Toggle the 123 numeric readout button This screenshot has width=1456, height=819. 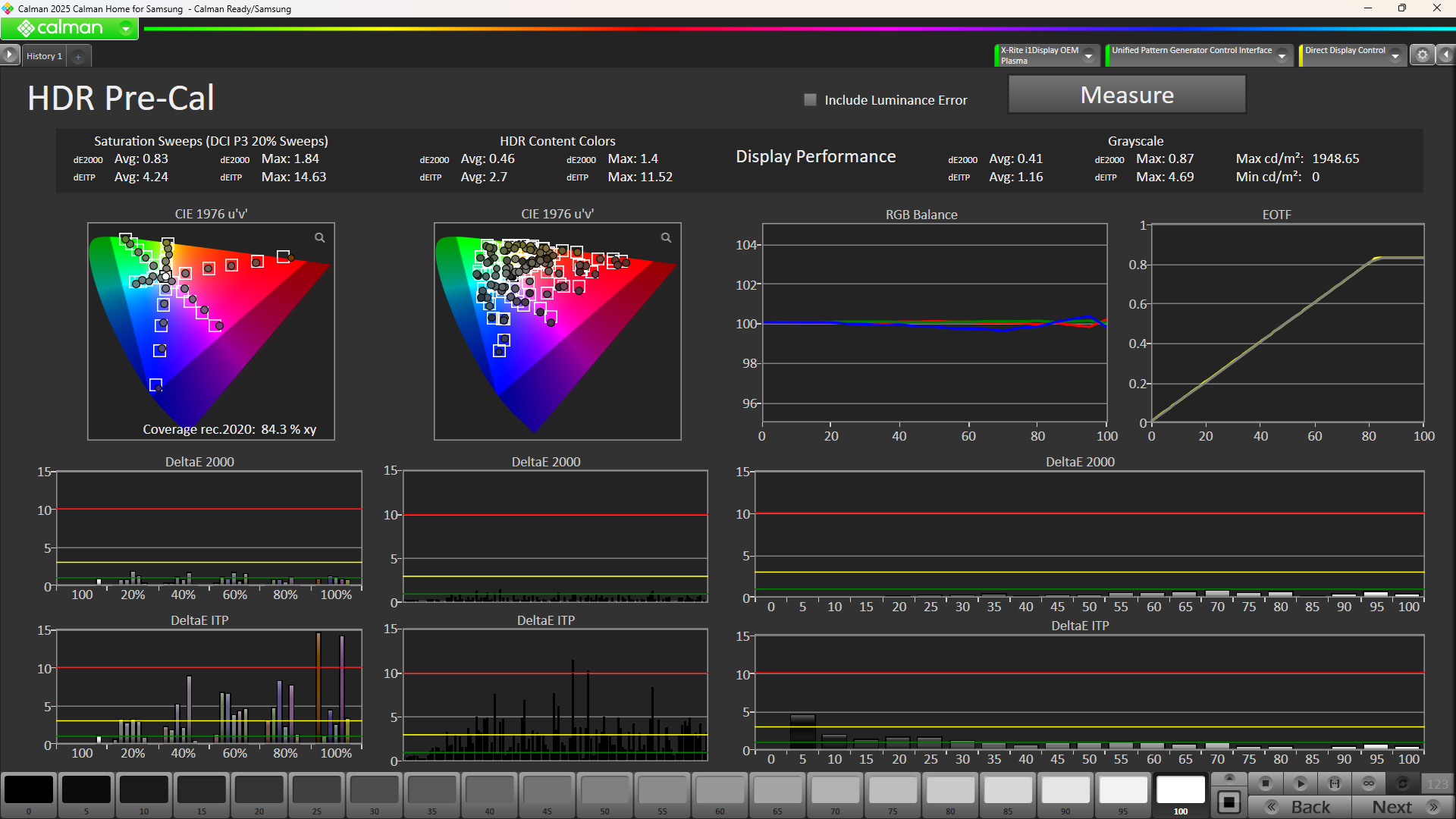1437,783
